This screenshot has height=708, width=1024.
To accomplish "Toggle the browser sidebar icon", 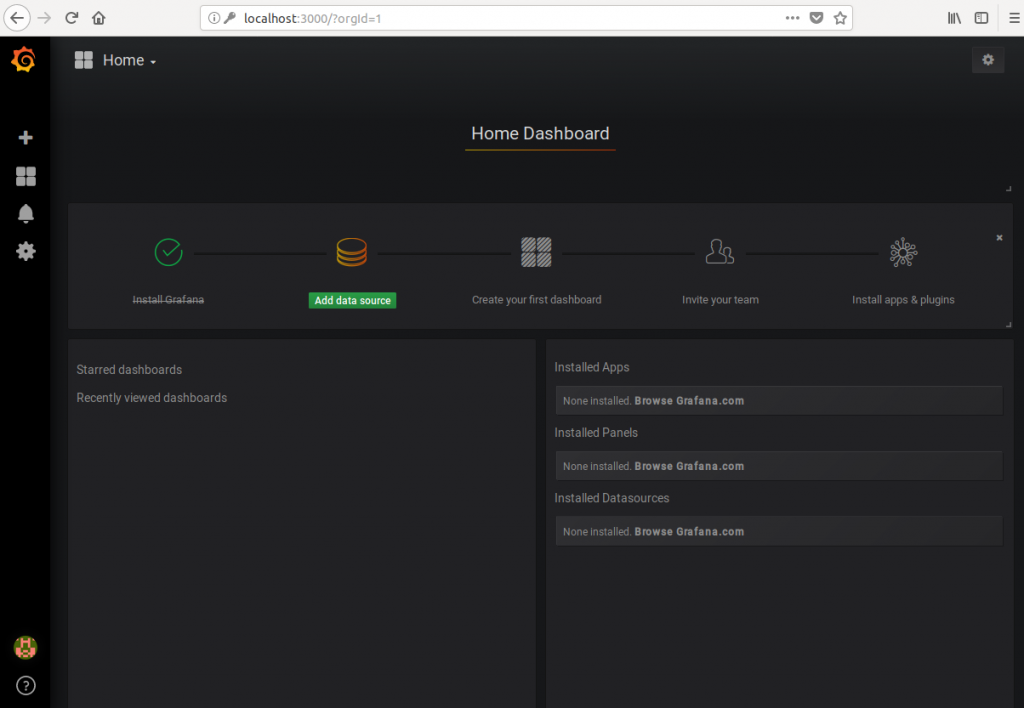I will 981,18.
